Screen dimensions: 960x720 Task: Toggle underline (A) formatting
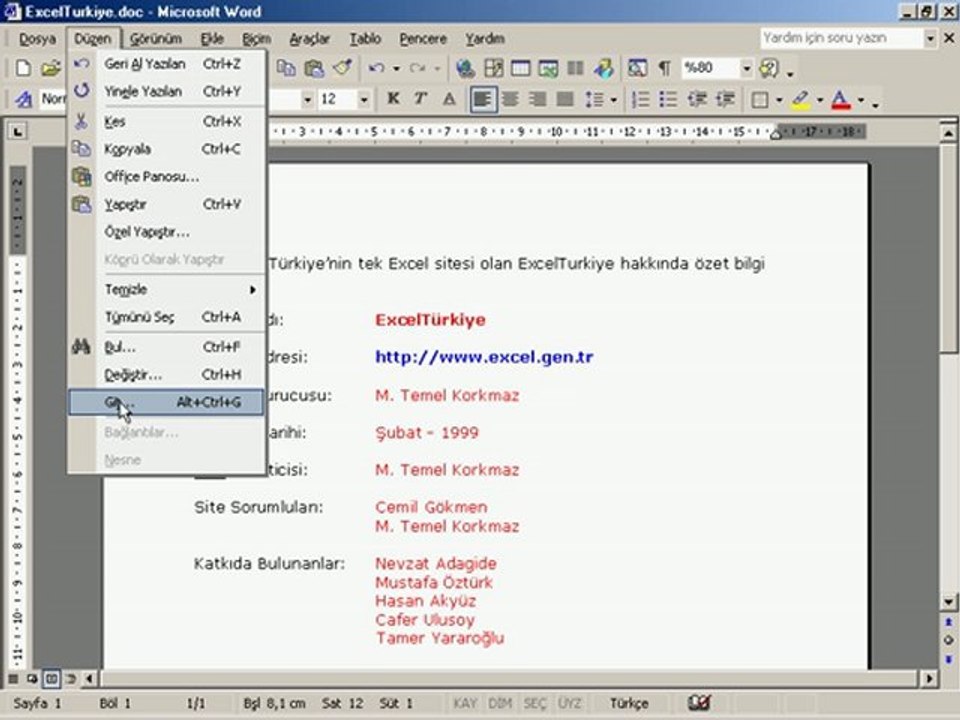click(449, 99)
